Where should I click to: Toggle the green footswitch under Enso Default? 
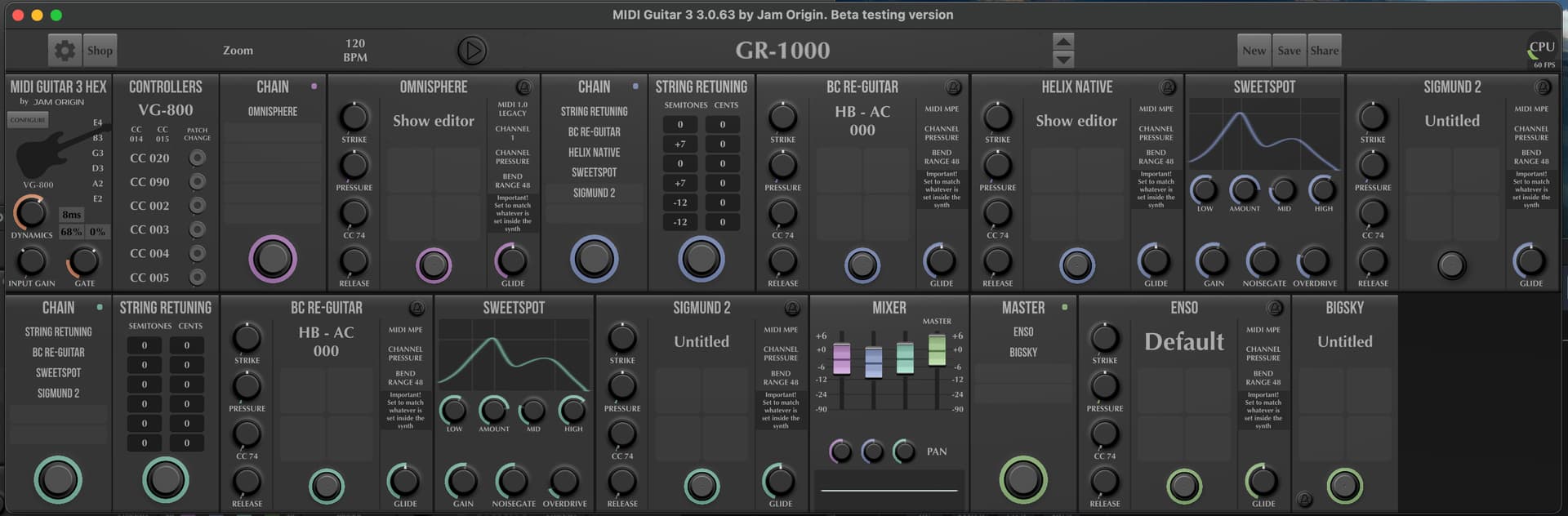pos(1184,486)
